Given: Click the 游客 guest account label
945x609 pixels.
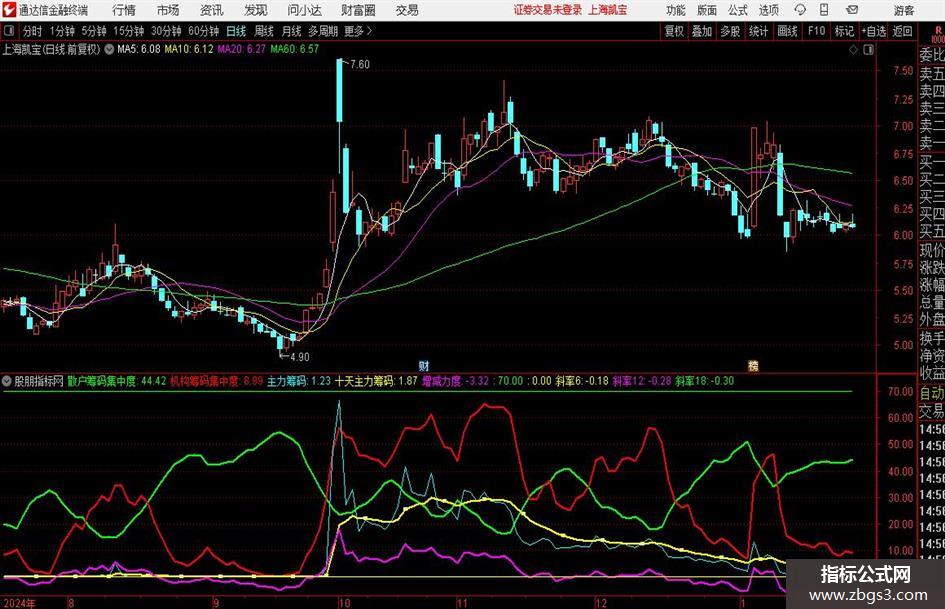Looking at the screenshot, I should pyautogui.click(x=904, y=10).
